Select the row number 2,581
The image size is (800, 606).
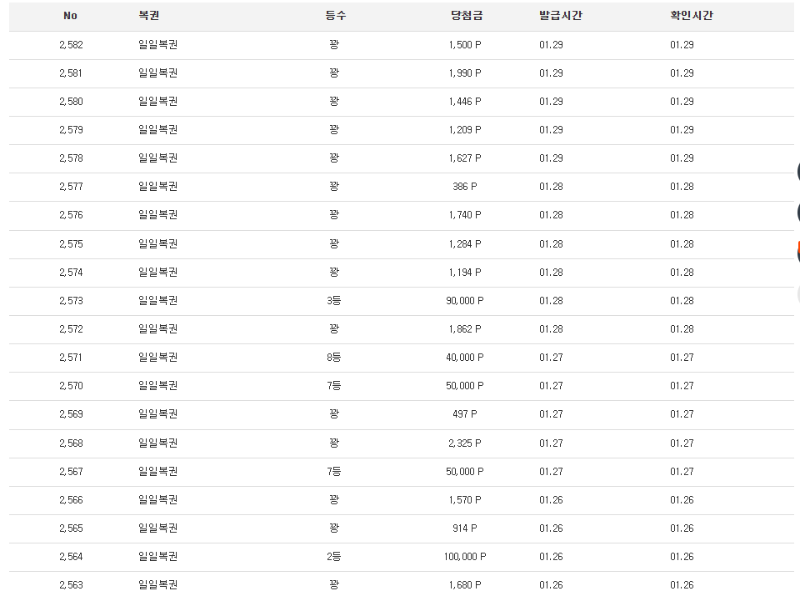coord(71,73)
